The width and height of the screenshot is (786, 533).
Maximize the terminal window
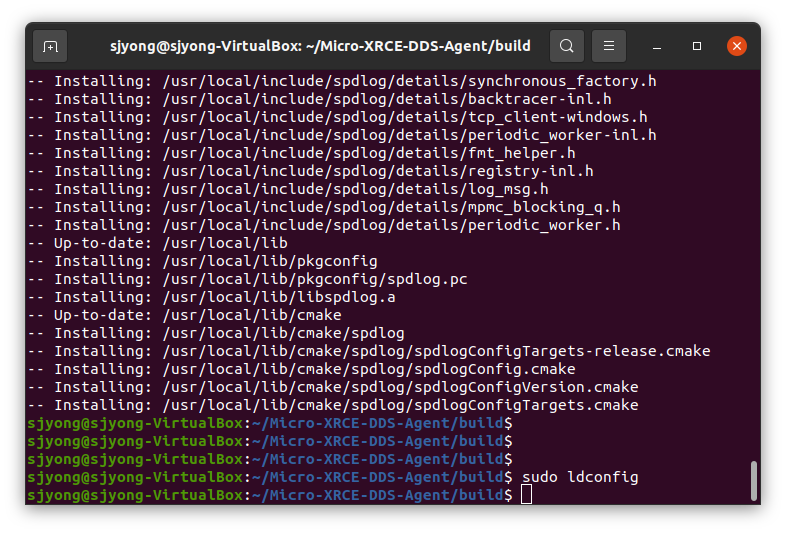[x=697, y=46]
